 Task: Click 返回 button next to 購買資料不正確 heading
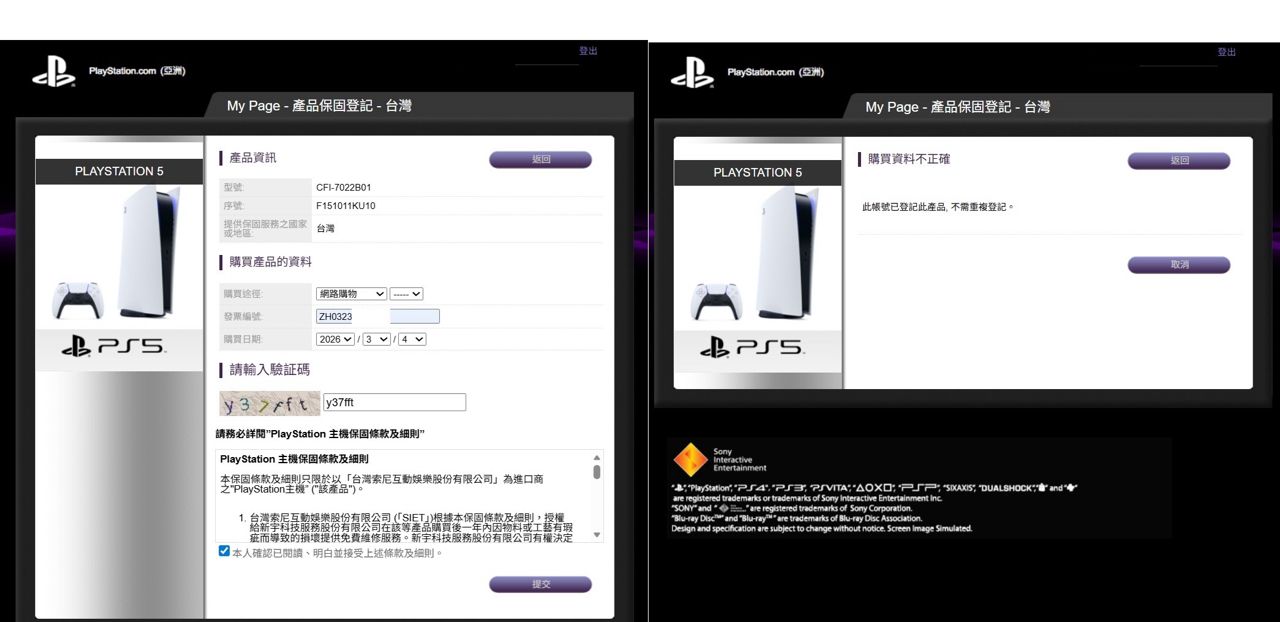pos(1178,161)
